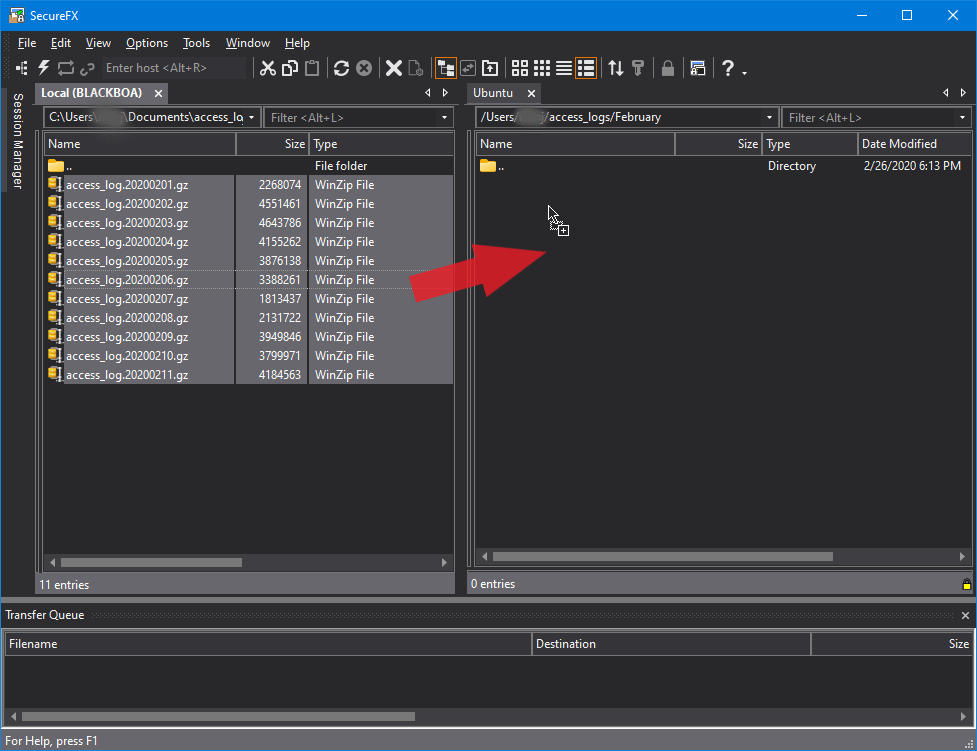Viewport: 977px width, 751px height.
Task: Open the Window menu
Action: click(247, 43)
